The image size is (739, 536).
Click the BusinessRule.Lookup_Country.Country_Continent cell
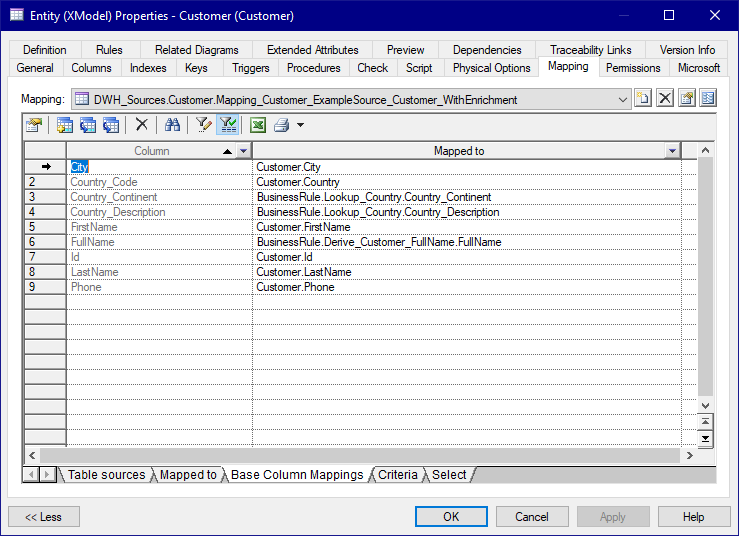coord(467,197)
